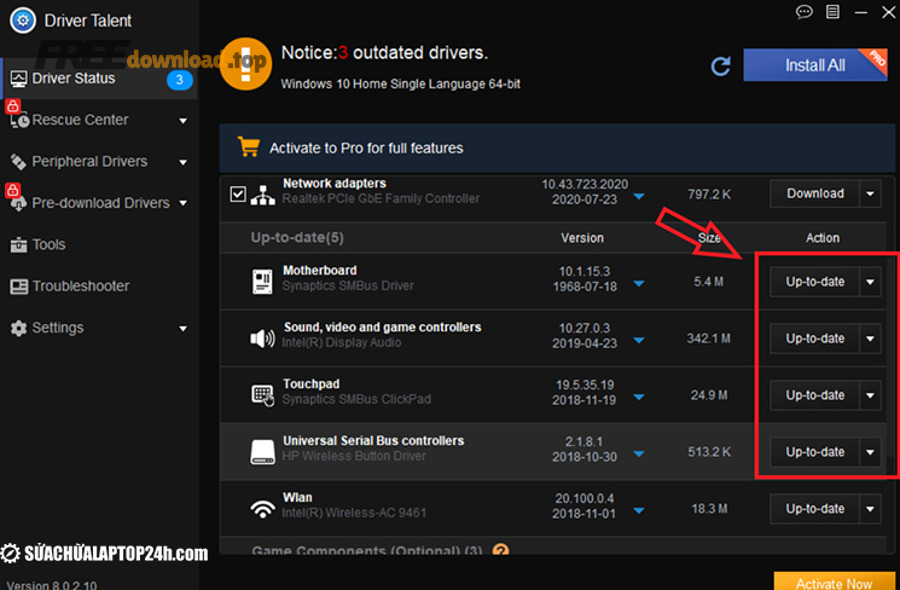Refresh driver scan with the circular arrow icon
The width and height of the screenshot is (900, 590).
[x=721, y=66]
